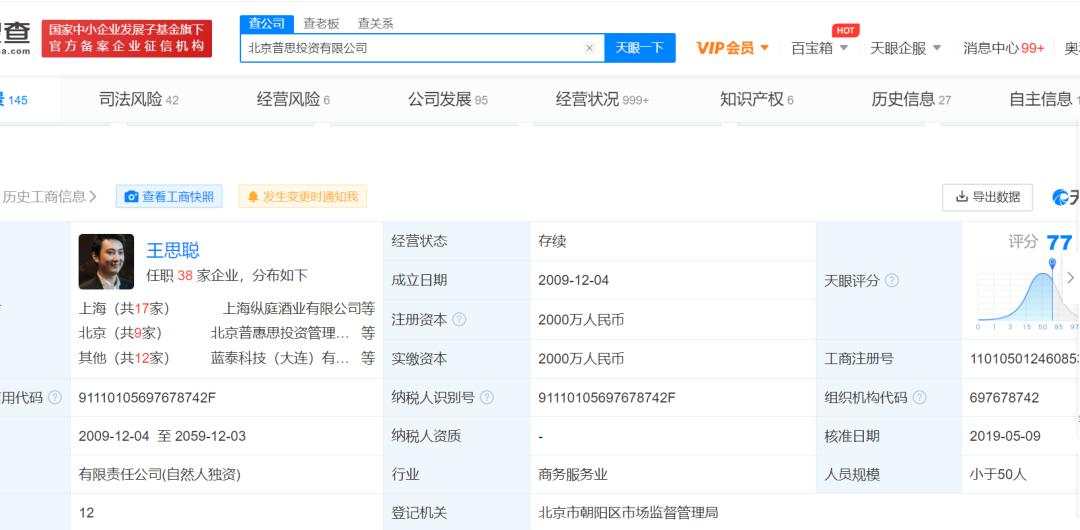
Task: Click 发生变更时通知我 bell button
Action: [x=303, y=197]
